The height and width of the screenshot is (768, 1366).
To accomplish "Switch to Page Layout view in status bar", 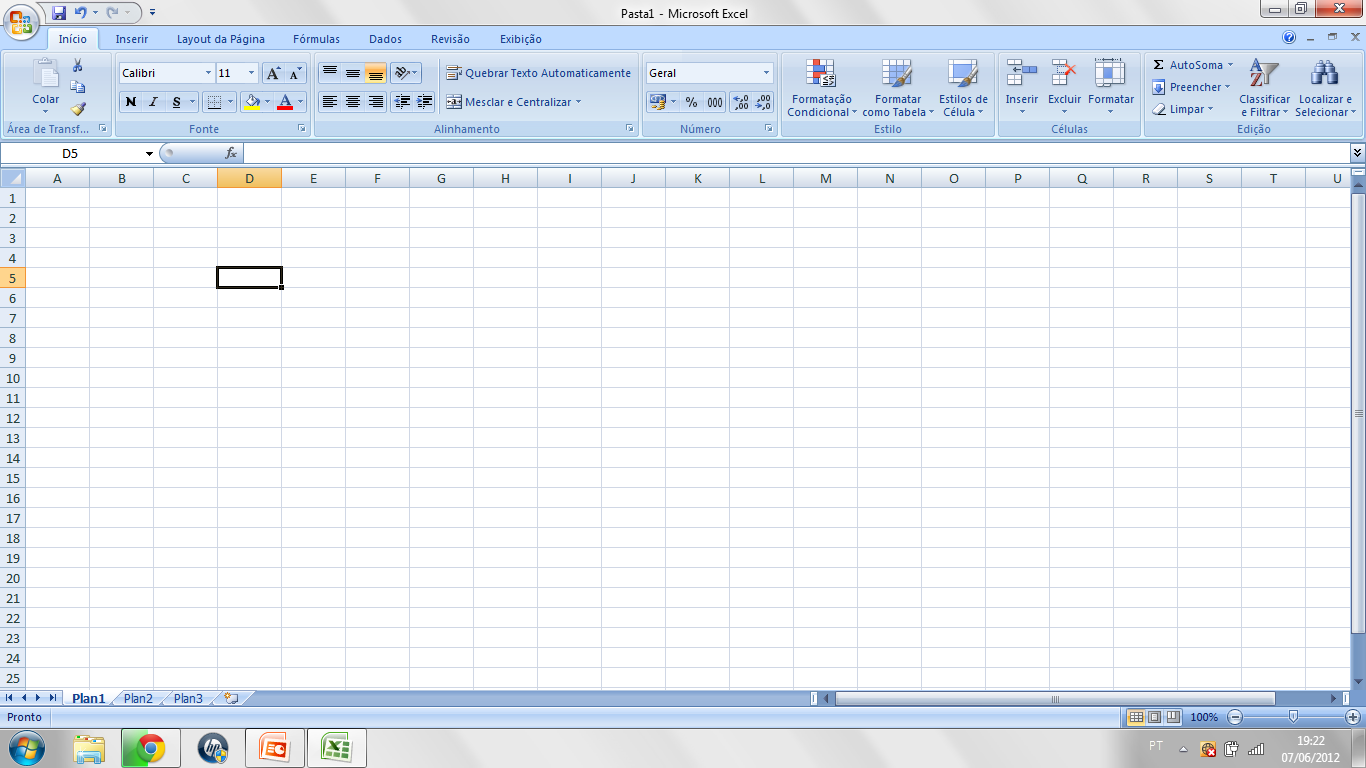I will pos(1154,717).
